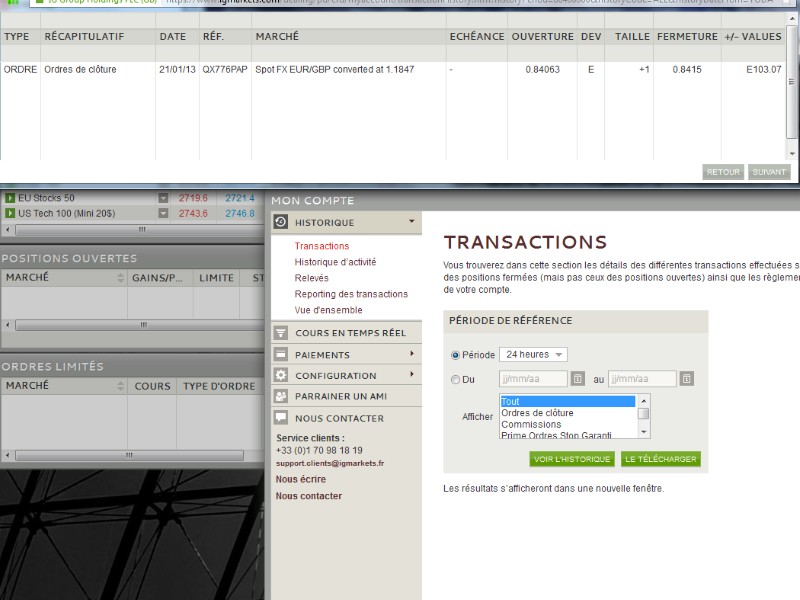Click the E103.07 value cell
The height and width of the screenshot is (600, 800).
coord(763,69)
